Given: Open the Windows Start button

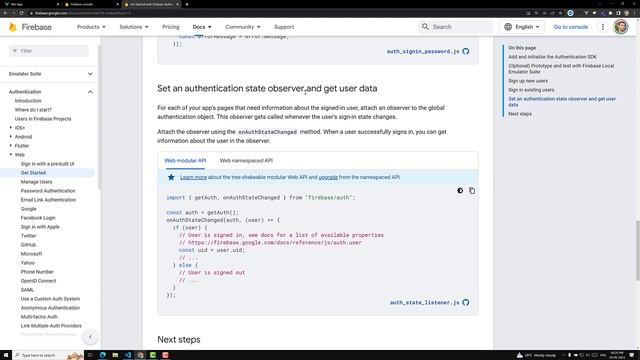Looking at the screenshot, I should click(6, 355).
